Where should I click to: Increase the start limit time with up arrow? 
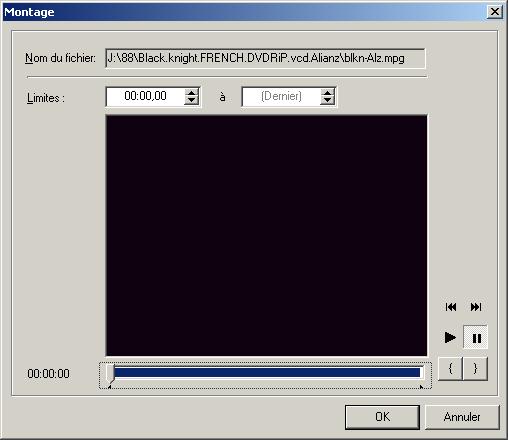tap(192, 92)
